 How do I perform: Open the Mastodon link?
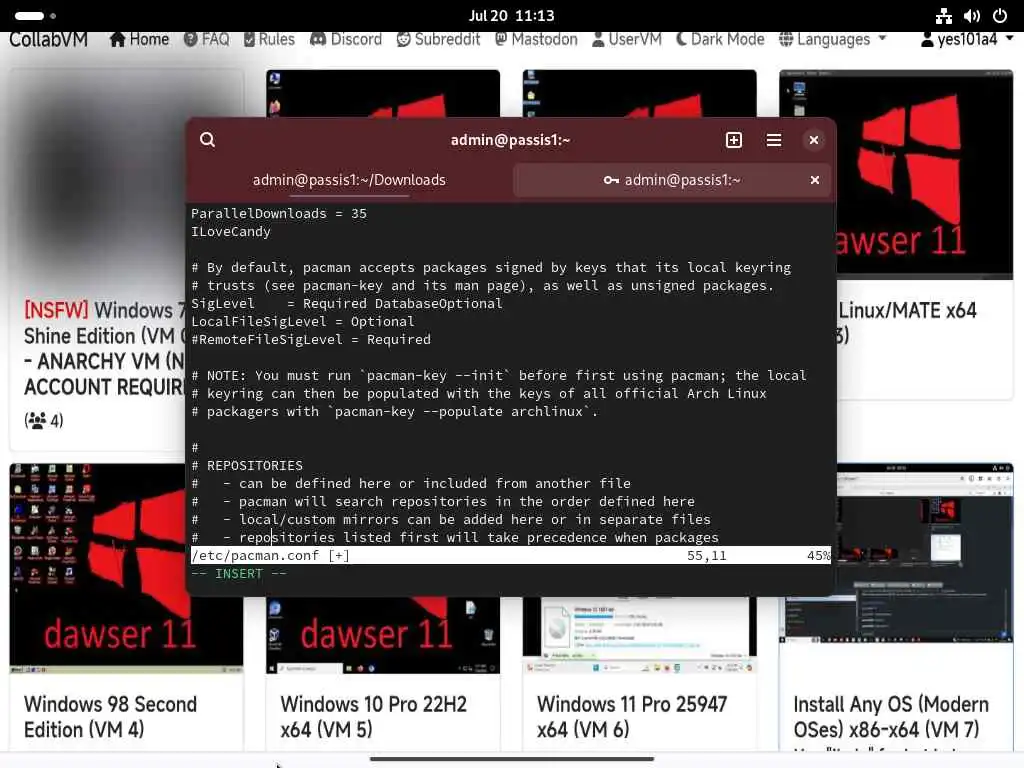(x=536, y=39)
